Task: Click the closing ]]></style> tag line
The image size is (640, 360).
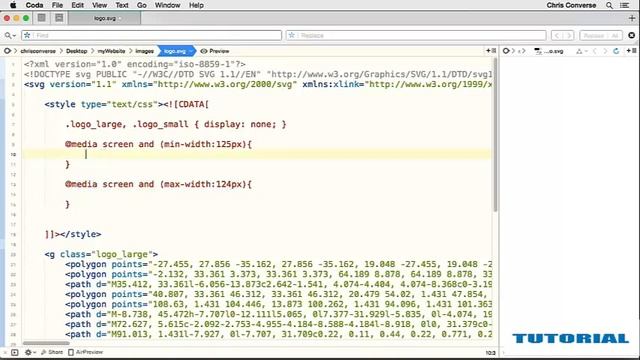Action: [73, 234]
